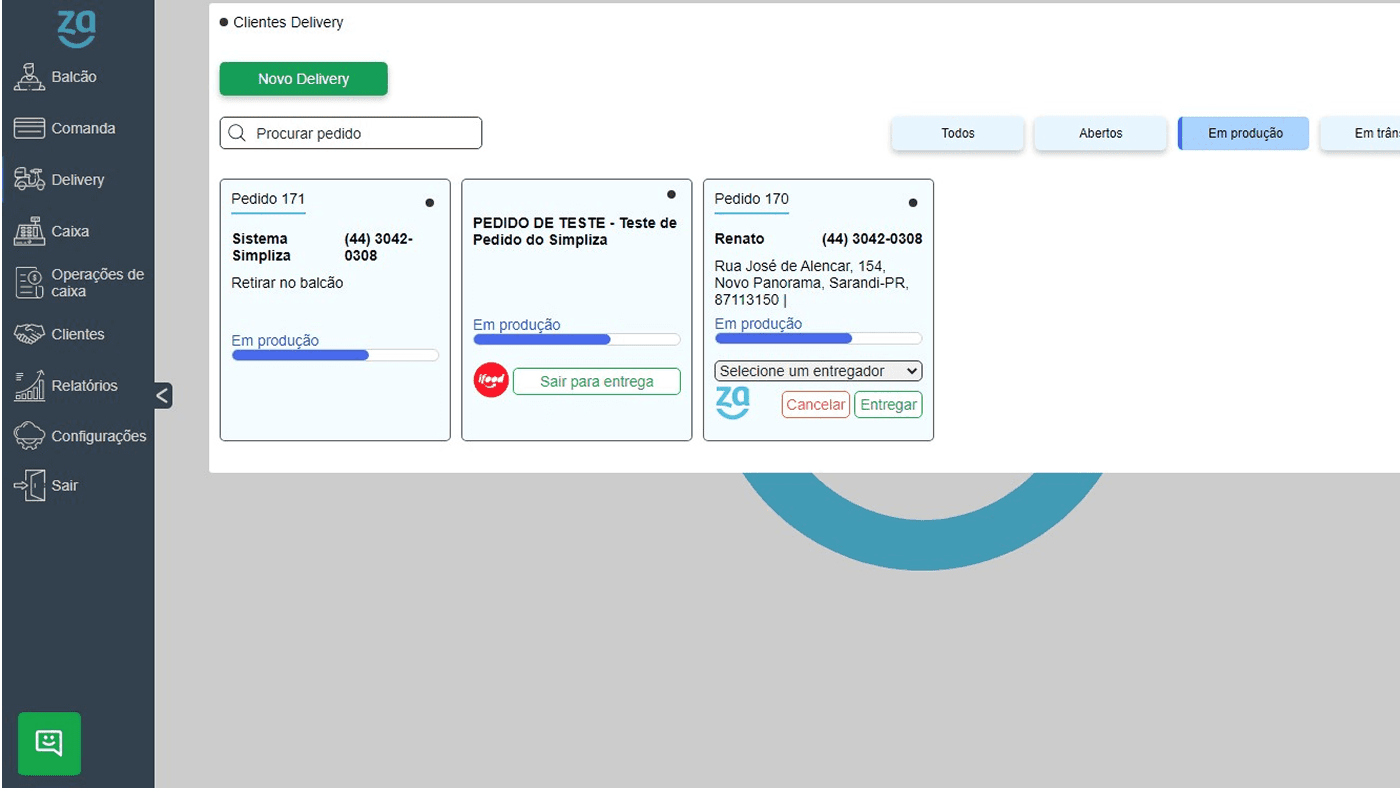1400x788 pixels.
Task: Collapse the sidebar with the arrow handle
Action: click(163, 395)
